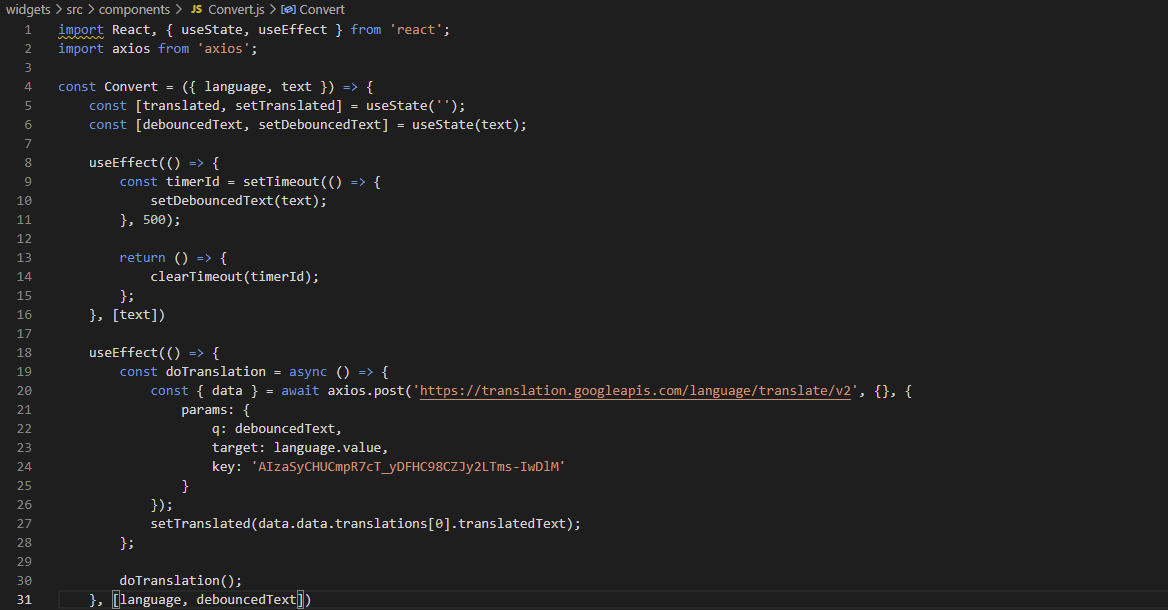Click the setTranslated call on line 27
The height and width of the screenshot is (610, 1168).
tap(200, 524)
